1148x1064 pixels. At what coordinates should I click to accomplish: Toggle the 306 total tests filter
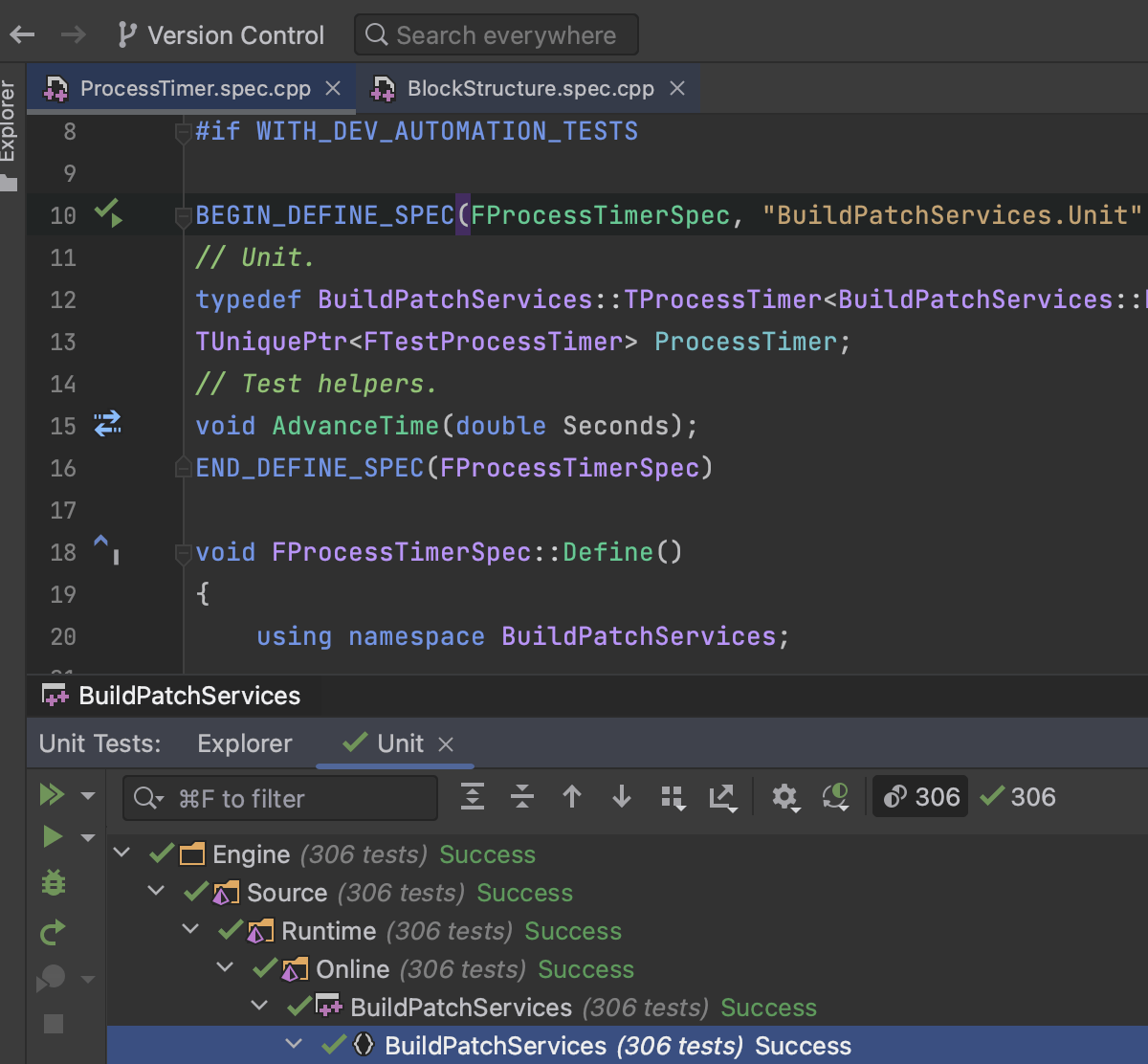click(x=920, y=797)
